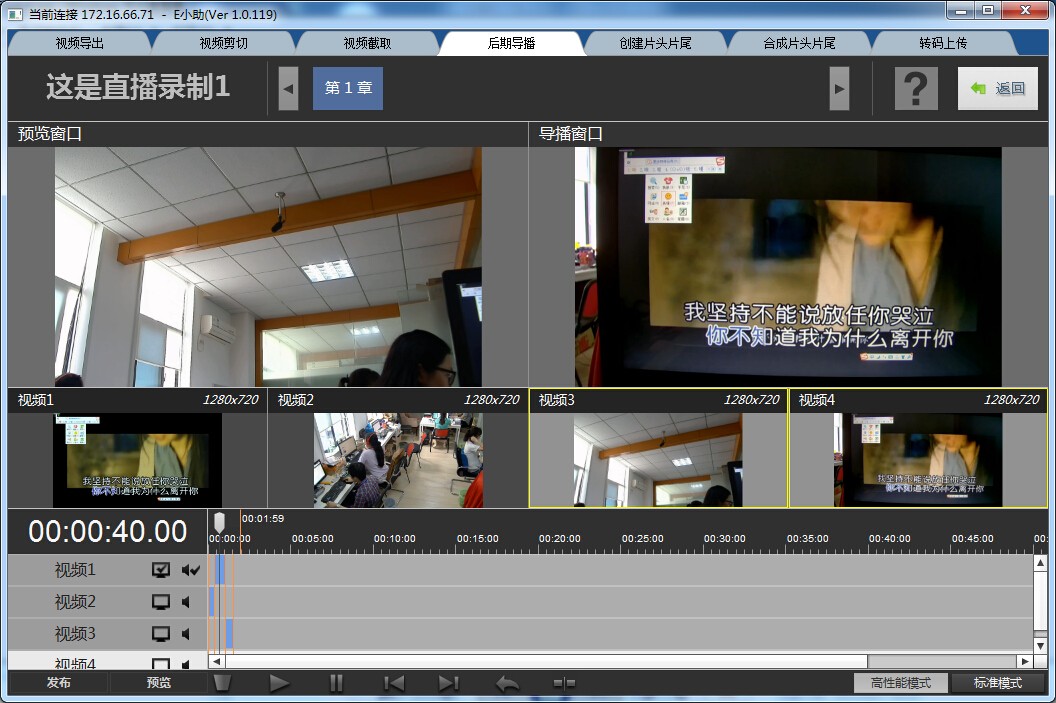This screenshot has height=703, width=1056.
Task: Toggle audio speaker for 视频1 track
Action: 190,570
